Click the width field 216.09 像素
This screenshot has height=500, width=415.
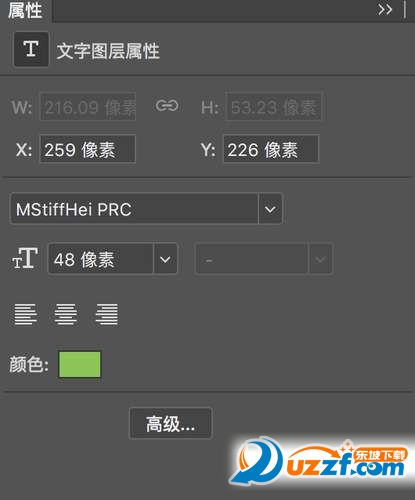[88, 107]
